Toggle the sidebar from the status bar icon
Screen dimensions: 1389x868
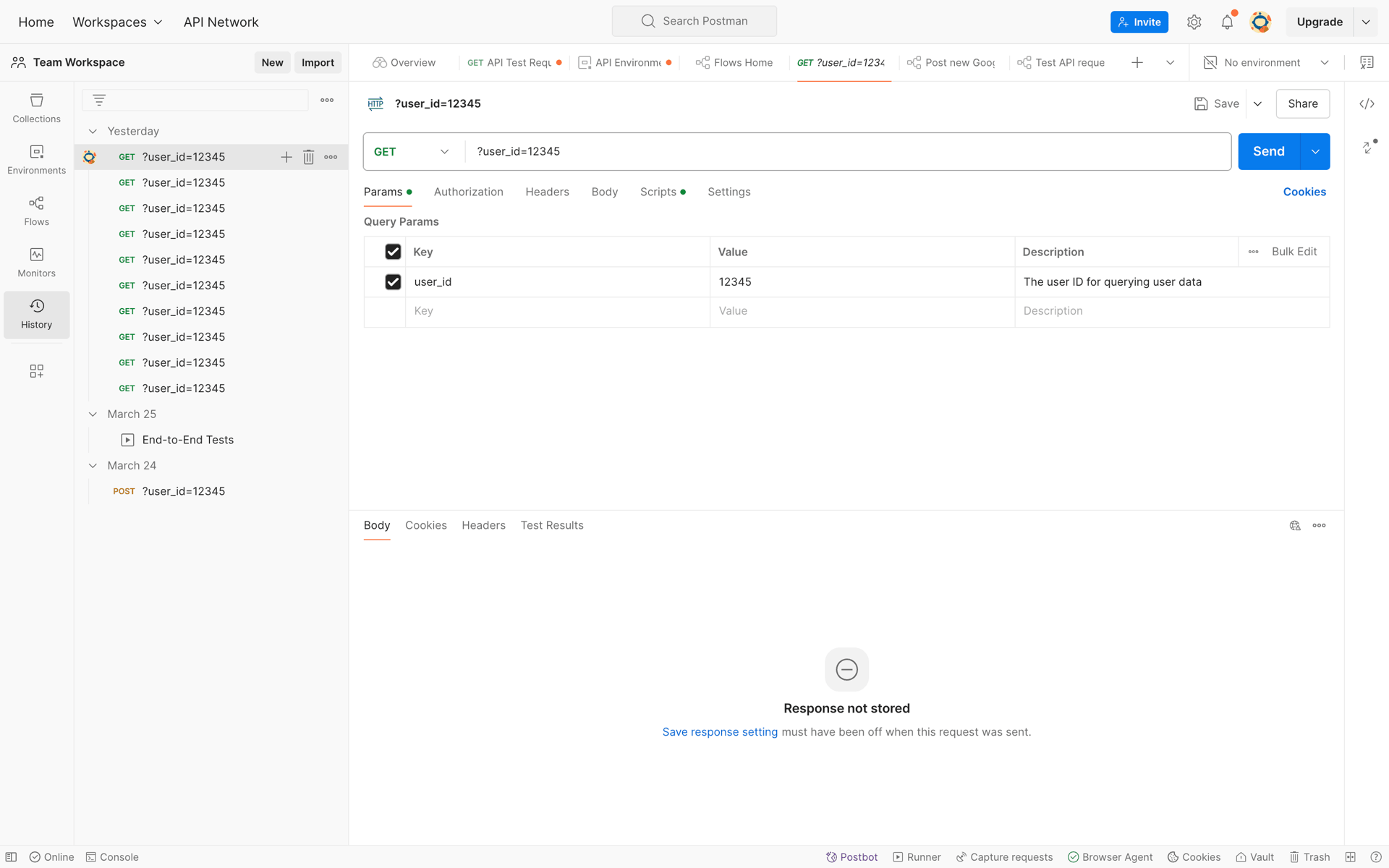[x=11, y=857]
